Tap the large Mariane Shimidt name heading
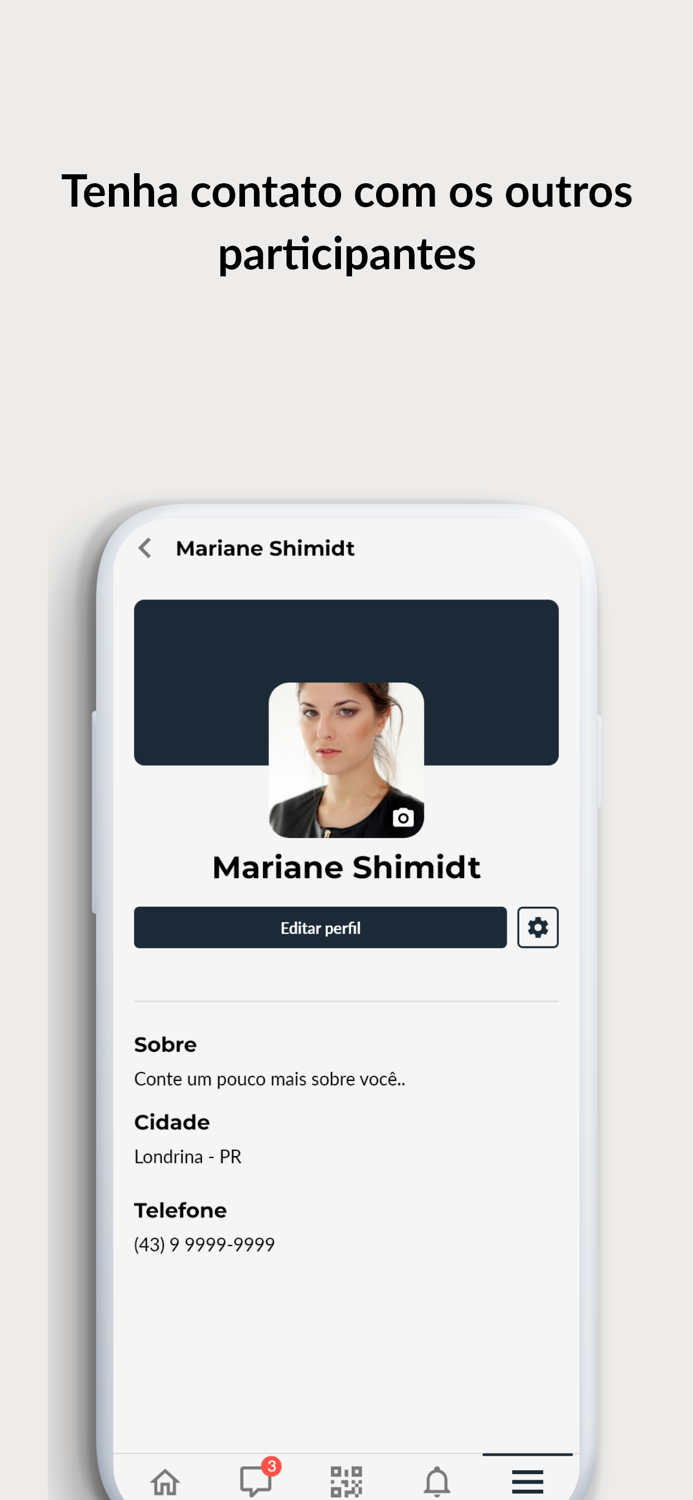This screenshot has height=1500, width=693. coord(346,867)
